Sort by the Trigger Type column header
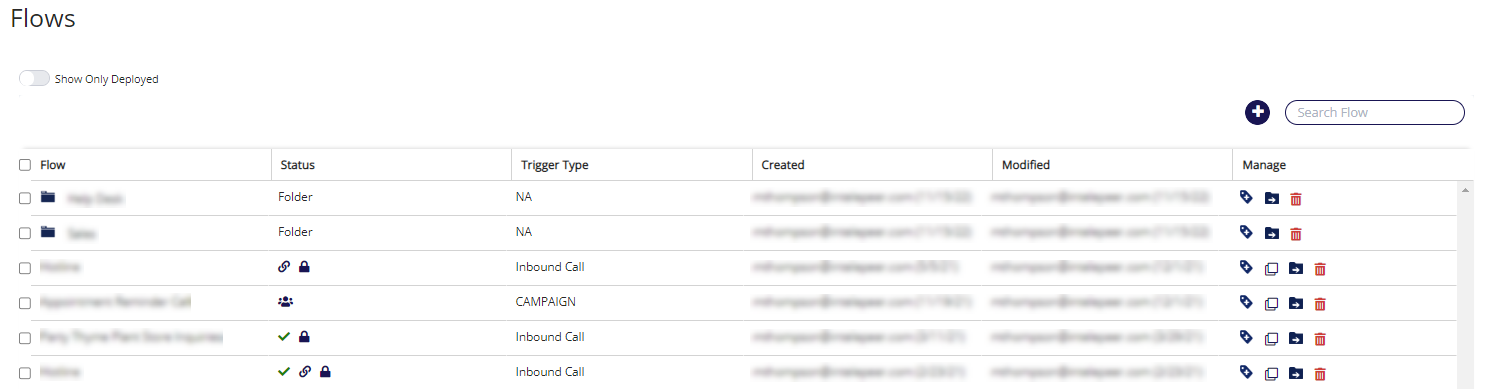 pos(552,165)
